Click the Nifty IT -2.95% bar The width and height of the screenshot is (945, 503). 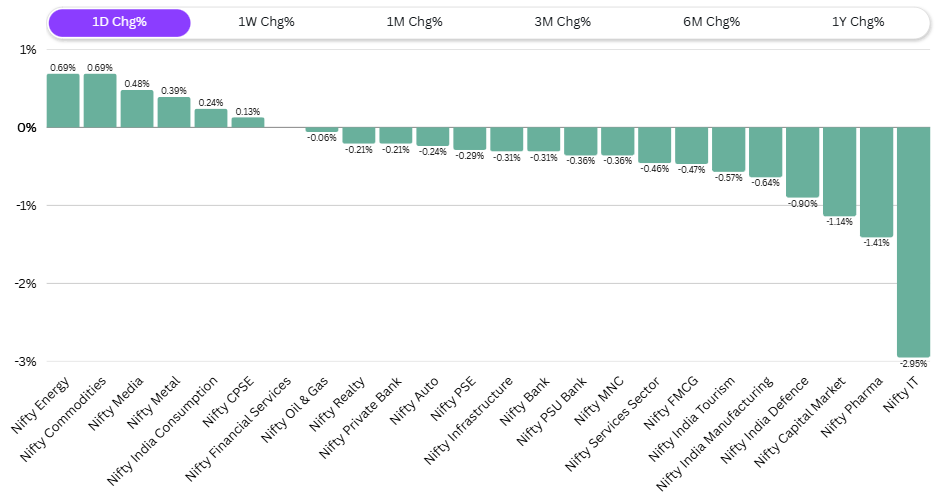(x=913, y=242)
